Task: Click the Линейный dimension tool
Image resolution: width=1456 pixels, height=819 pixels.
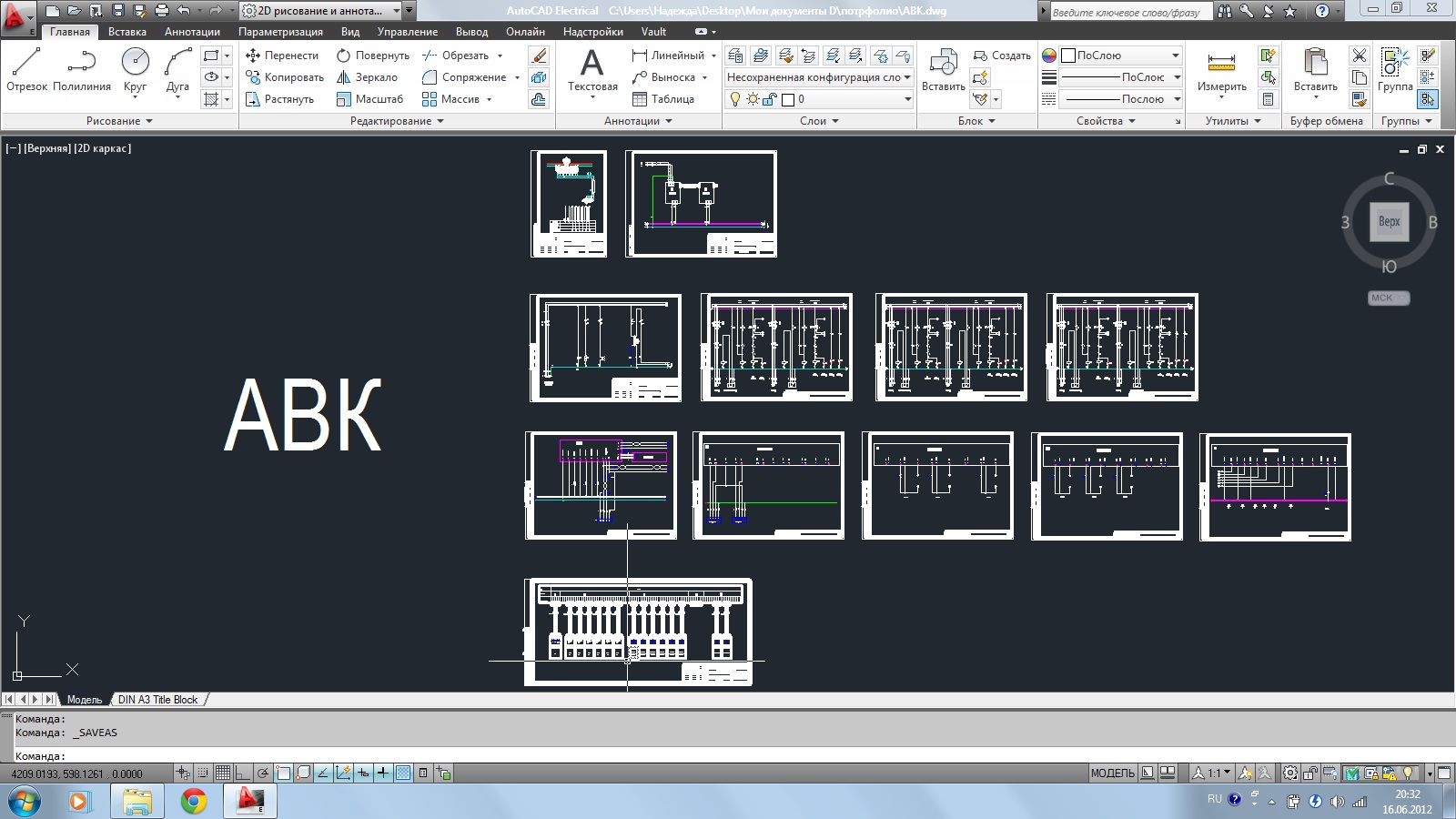Action: 669,56
